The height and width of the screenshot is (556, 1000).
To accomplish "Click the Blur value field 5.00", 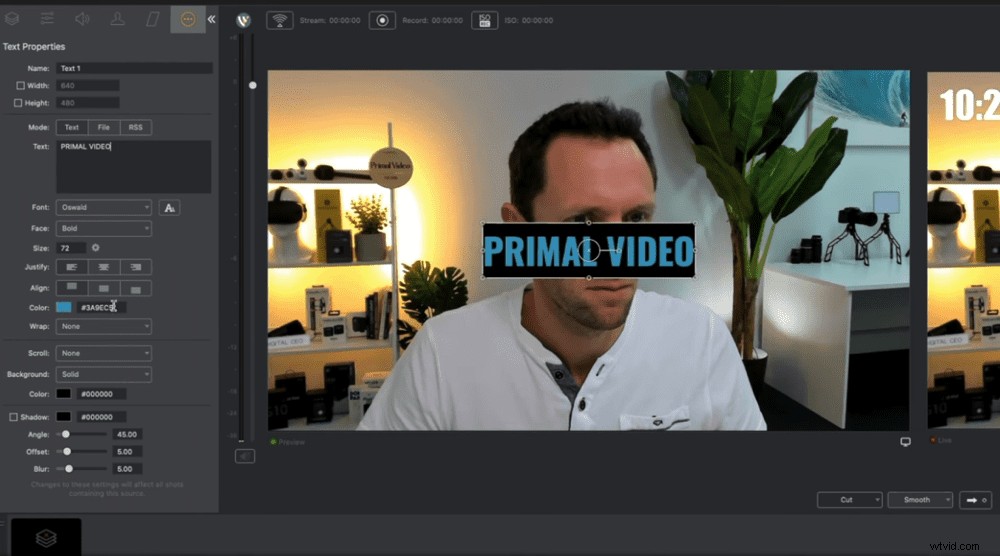I will click(x=127, y=469).
